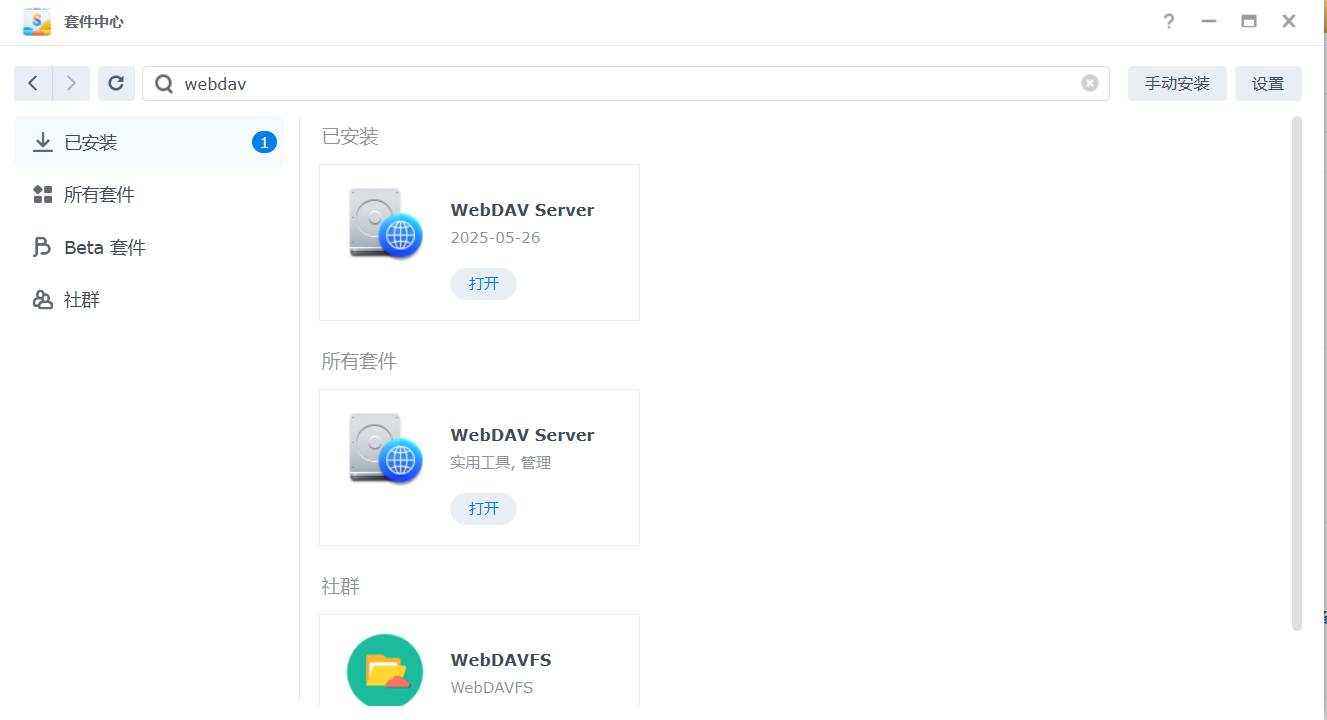Go back with the left arrow button
The width and height of the screenshot is (1327, 720).
pos(33,84)
